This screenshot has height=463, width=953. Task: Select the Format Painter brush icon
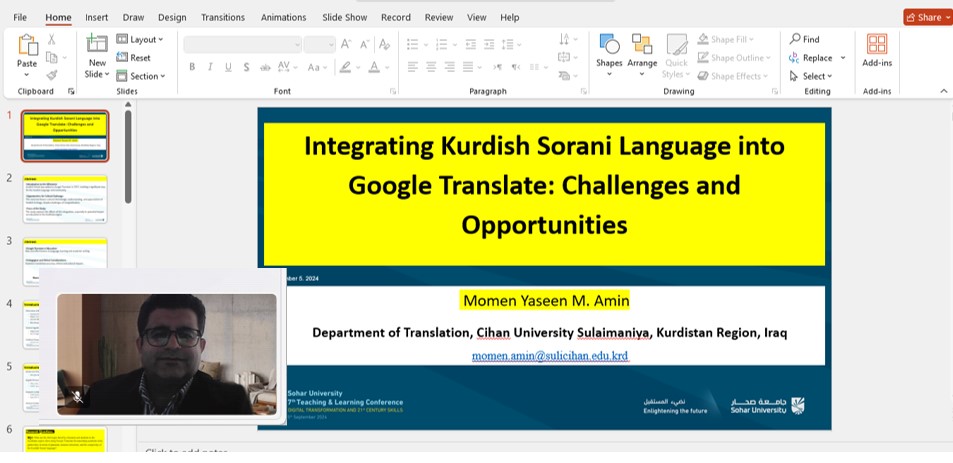point(52,75)
